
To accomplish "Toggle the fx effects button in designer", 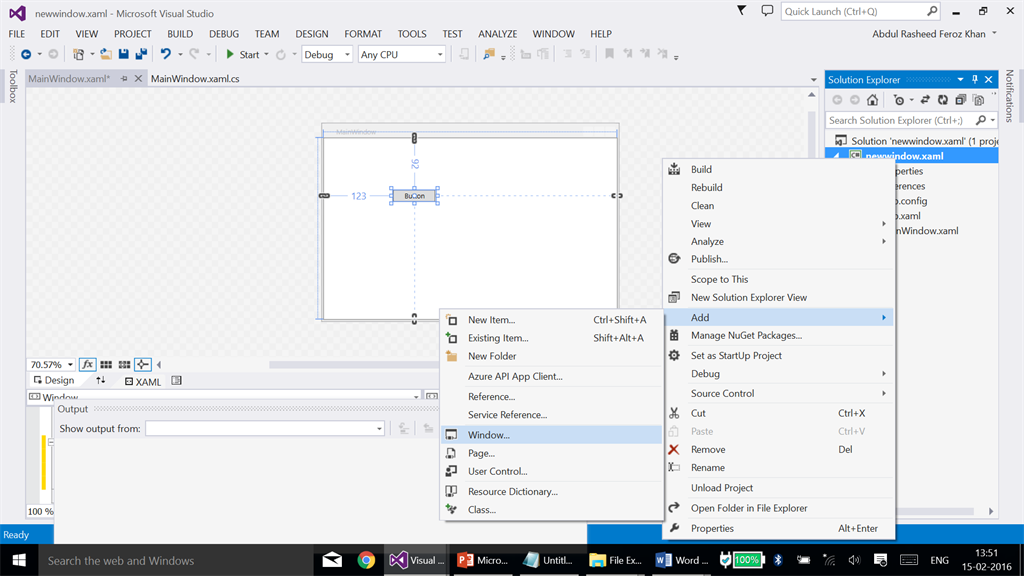I will [87, 365].
